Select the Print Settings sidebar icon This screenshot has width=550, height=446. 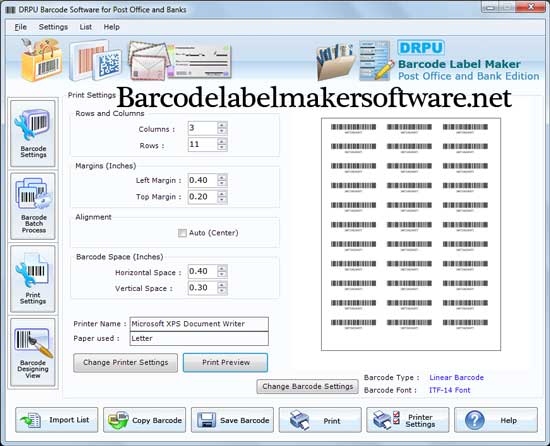coord(33,279)
